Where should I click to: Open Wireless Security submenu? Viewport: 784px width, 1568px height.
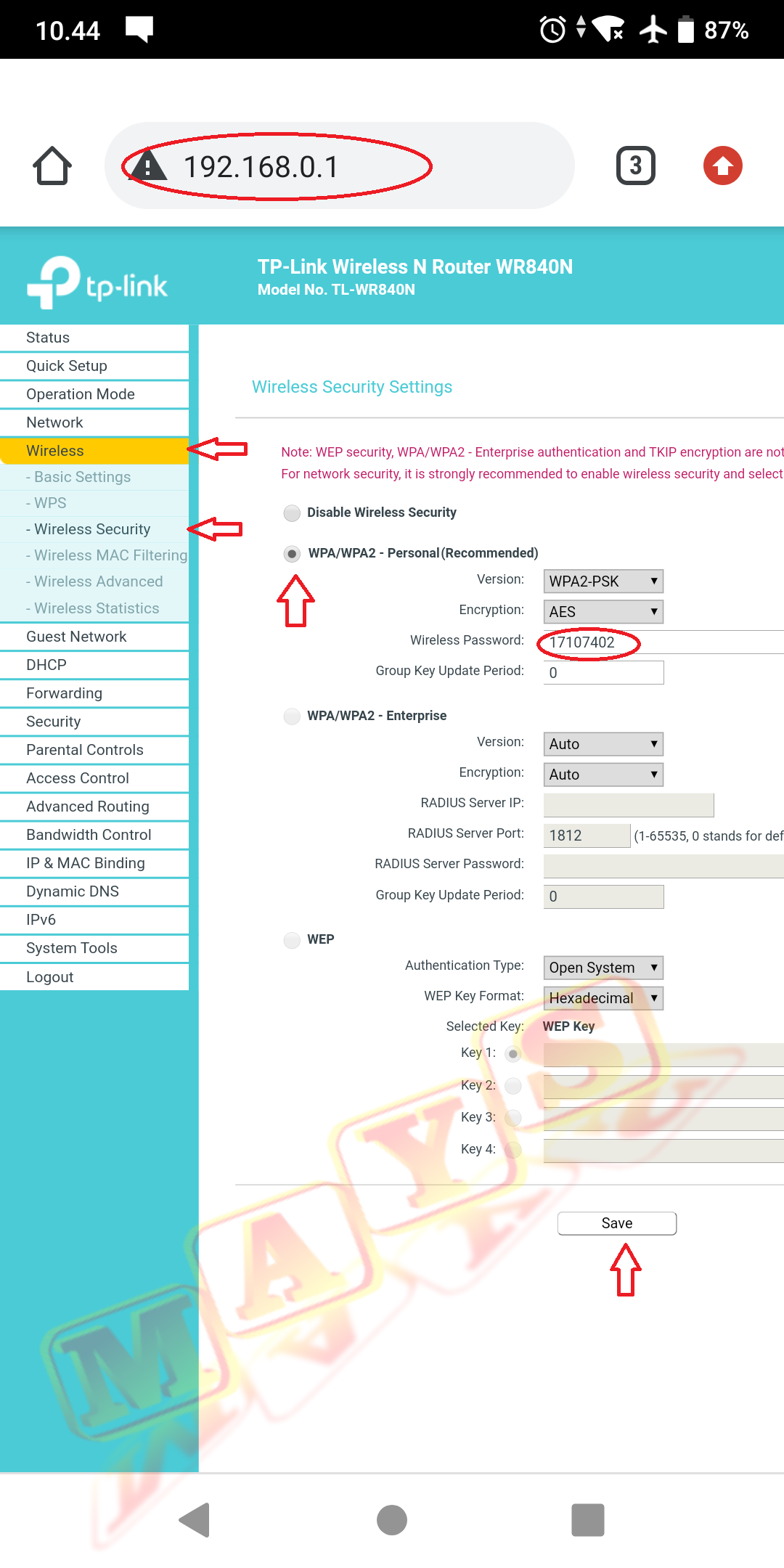(x=94, y=529)
